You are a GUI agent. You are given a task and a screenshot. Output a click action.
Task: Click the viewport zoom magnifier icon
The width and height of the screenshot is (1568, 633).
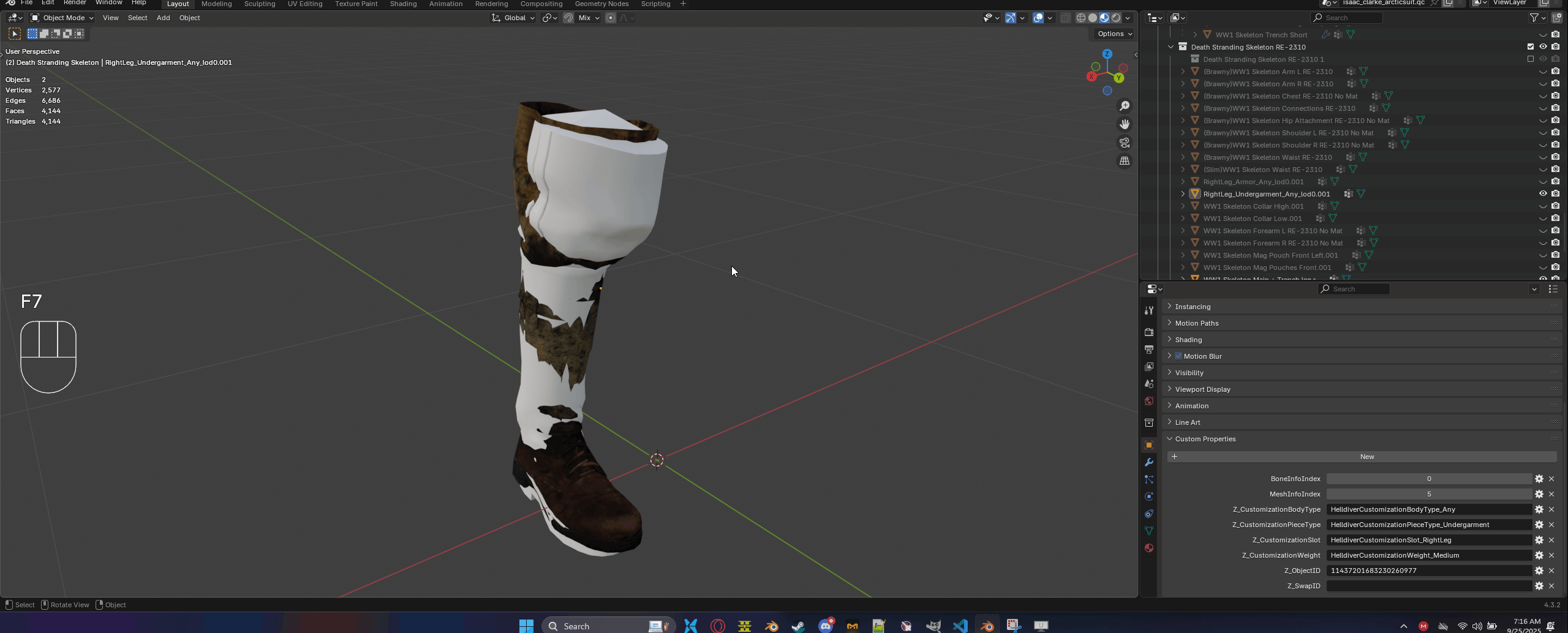click(1125, 106)
